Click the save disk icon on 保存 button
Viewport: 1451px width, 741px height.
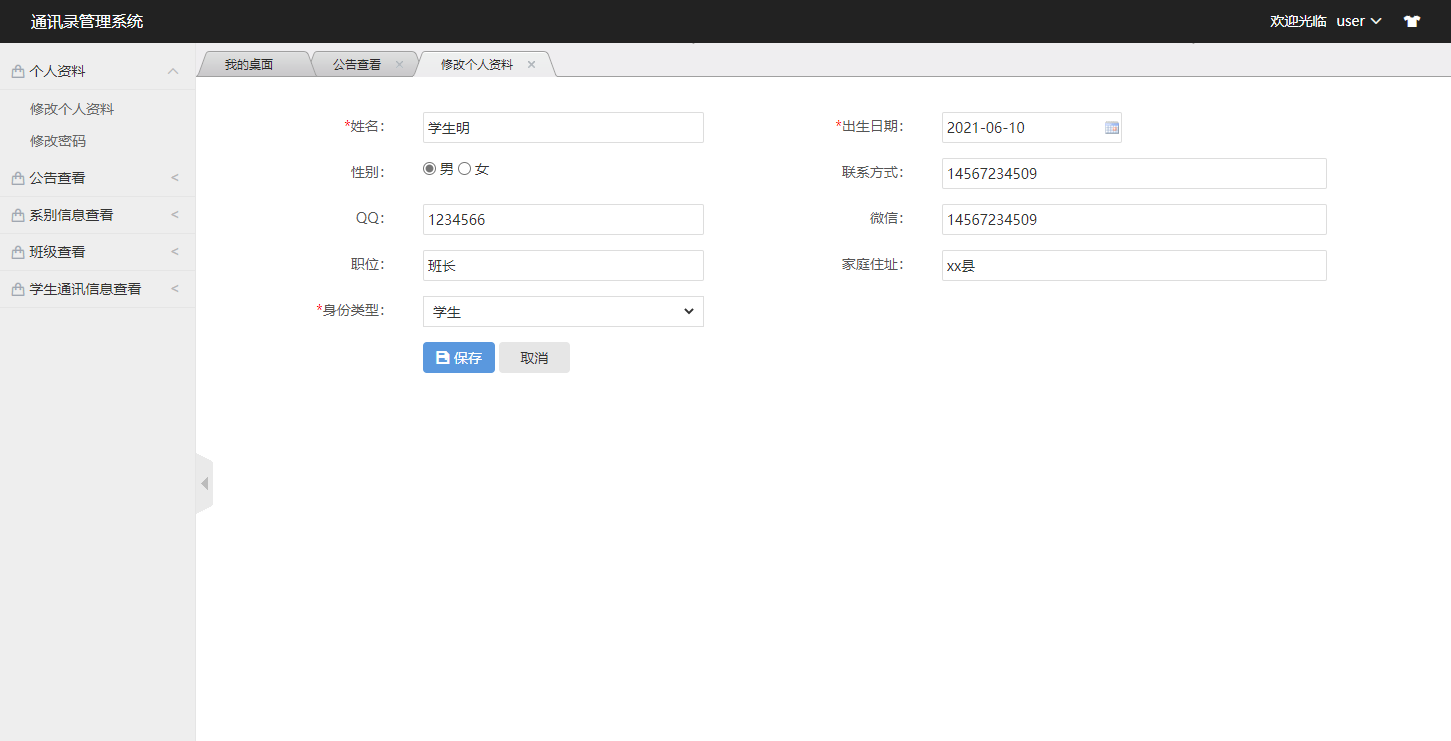[x=441, y=357]
